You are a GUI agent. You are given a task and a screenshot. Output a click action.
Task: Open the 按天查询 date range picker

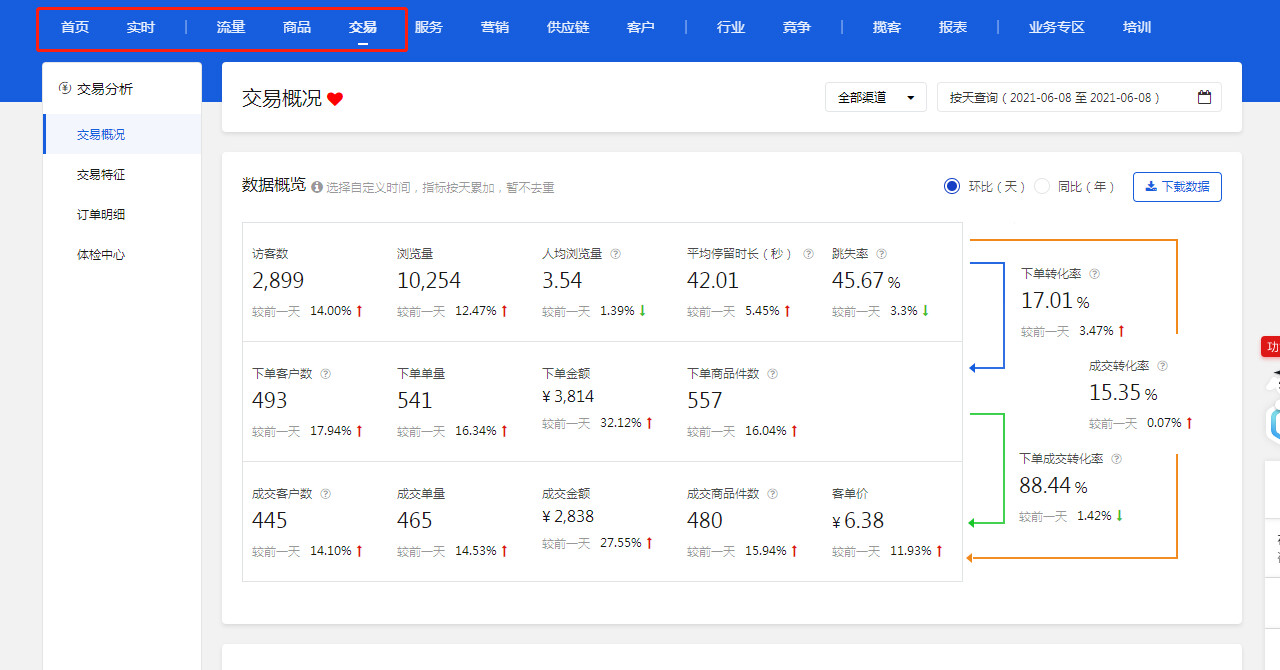(1079, 97)
